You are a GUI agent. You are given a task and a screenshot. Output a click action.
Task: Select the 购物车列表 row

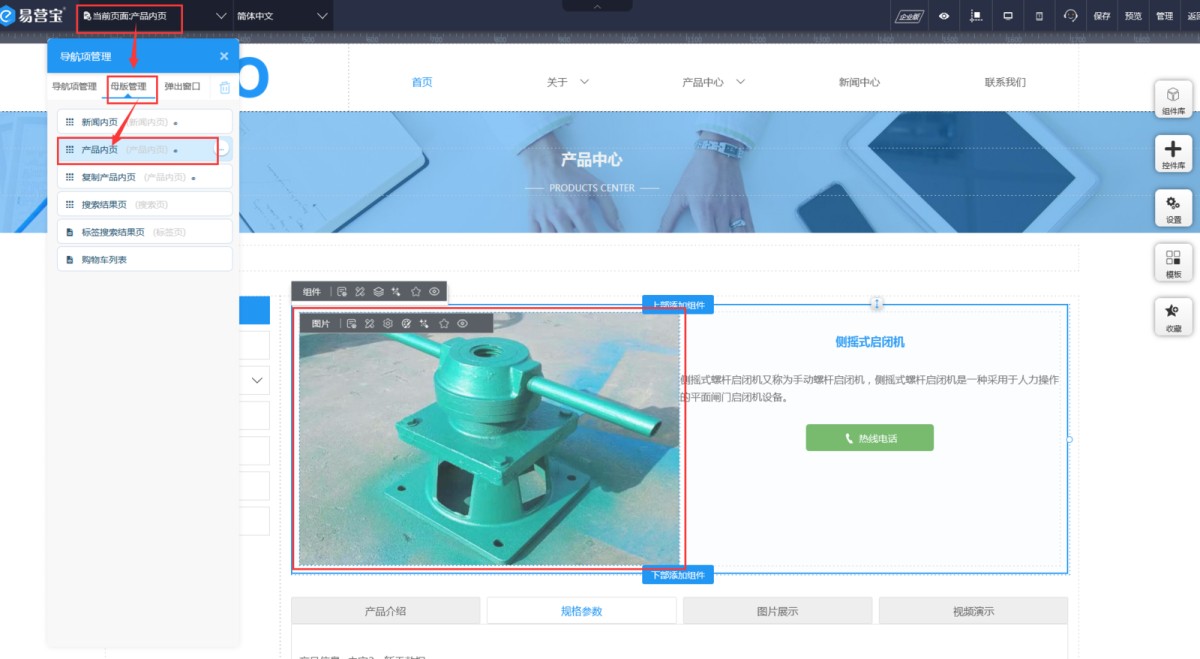click(x=144, y=259)
